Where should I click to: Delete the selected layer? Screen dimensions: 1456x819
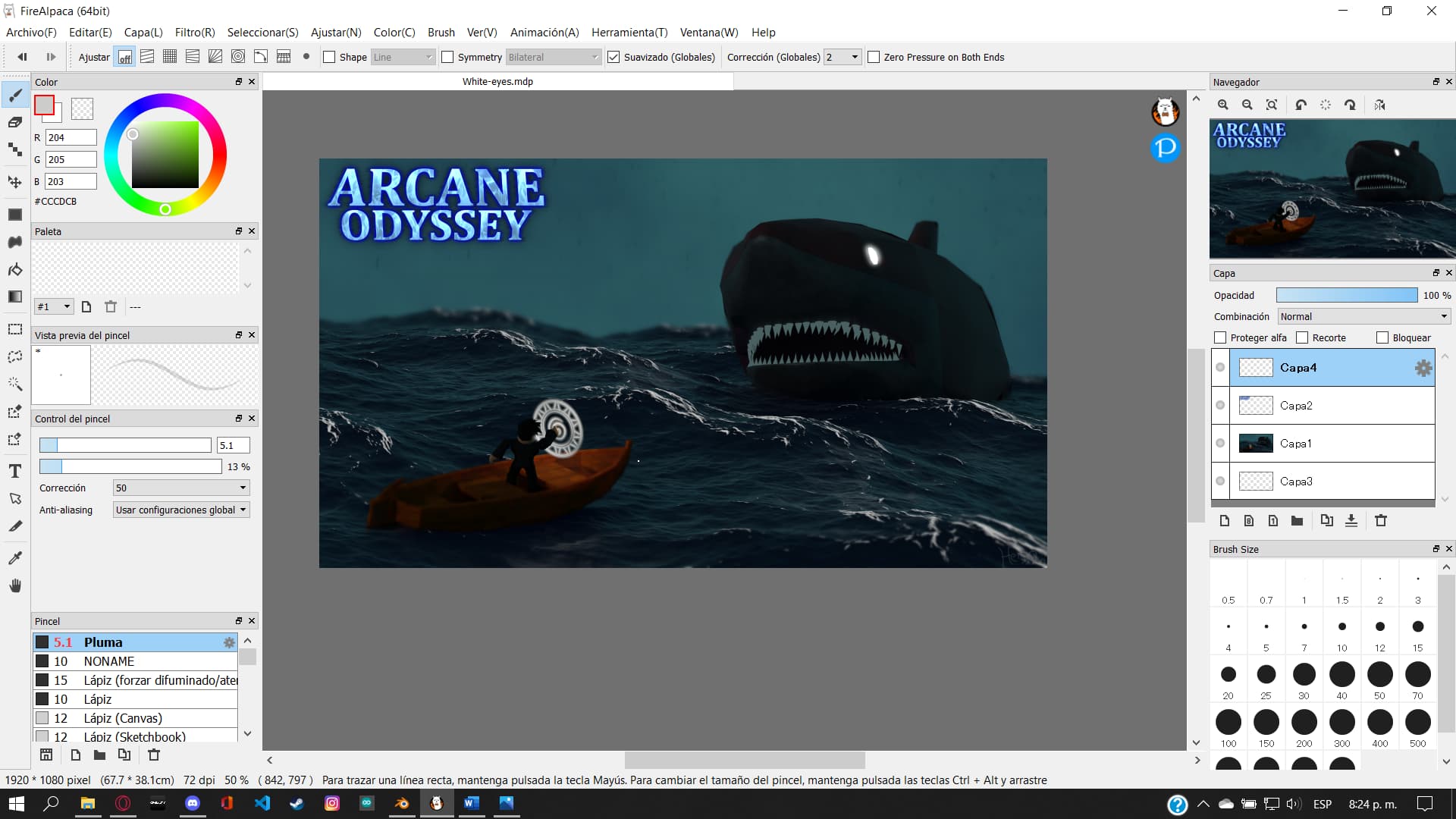(x=1381, y=520)
